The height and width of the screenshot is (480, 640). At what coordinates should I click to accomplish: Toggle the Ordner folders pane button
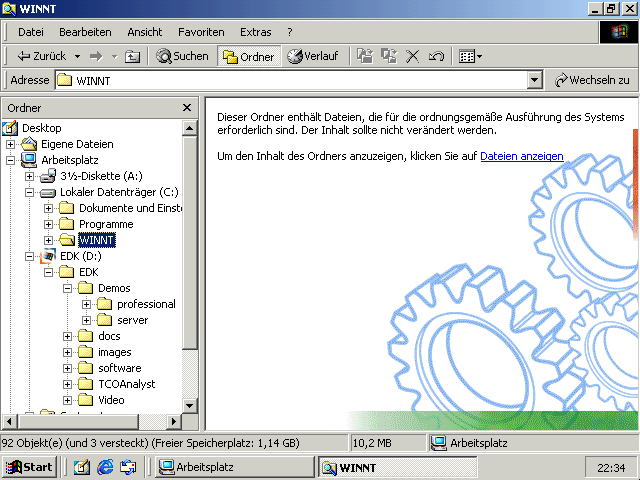tap(249, 56)
